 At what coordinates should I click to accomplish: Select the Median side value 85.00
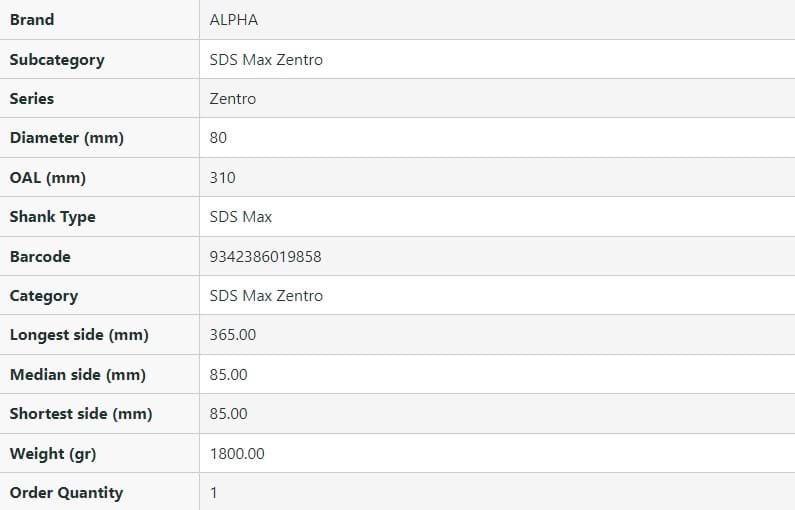229,375
